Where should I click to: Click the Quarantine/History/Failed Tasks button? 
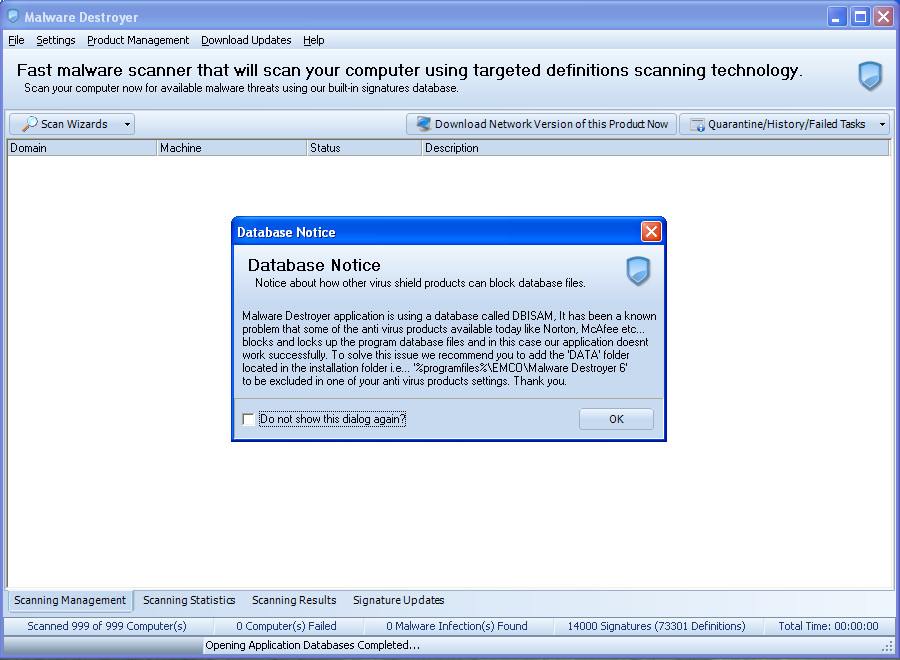[784, 124]
